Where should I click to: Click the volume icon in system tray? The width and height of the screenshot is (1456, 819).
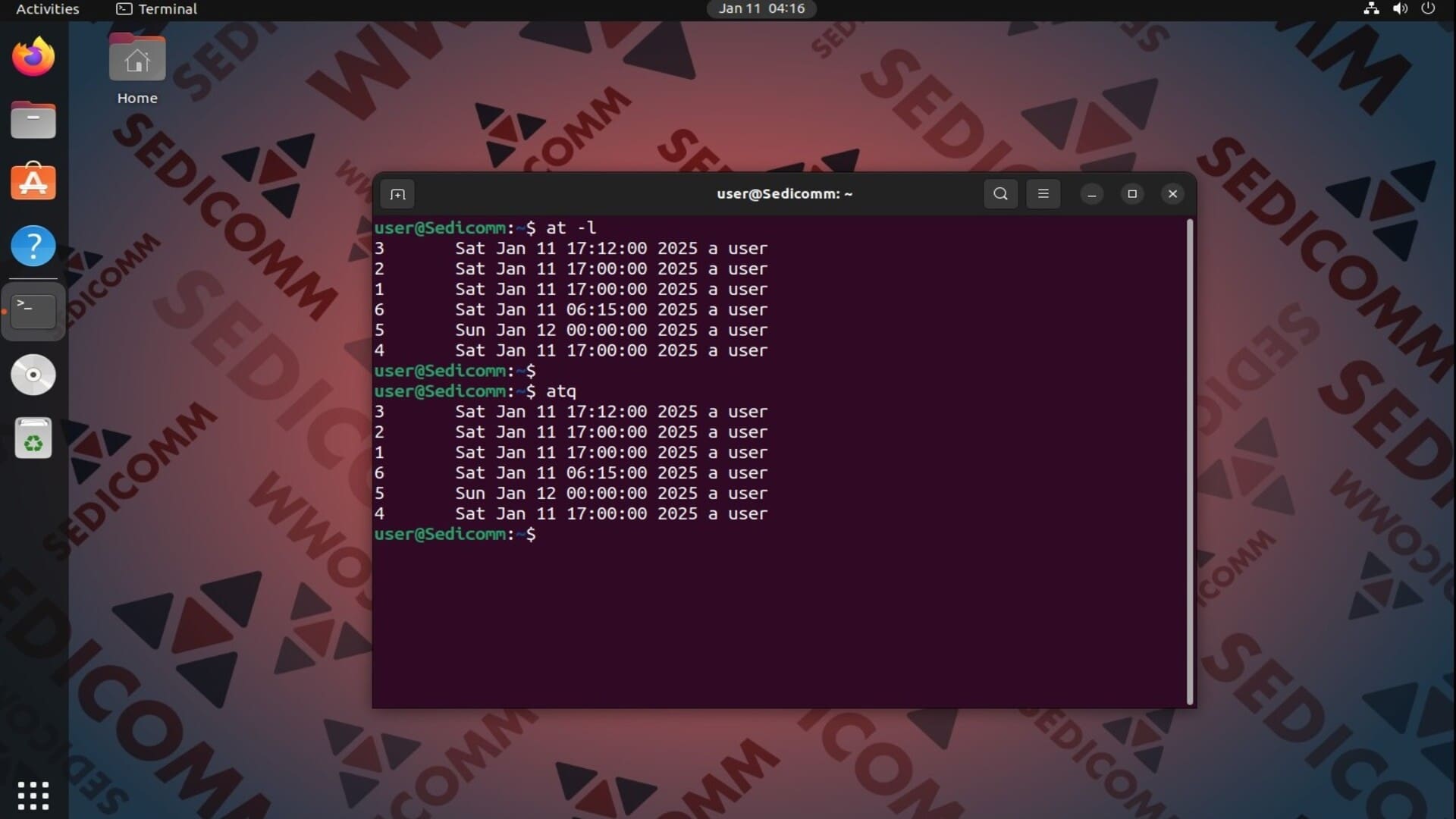1400,9
